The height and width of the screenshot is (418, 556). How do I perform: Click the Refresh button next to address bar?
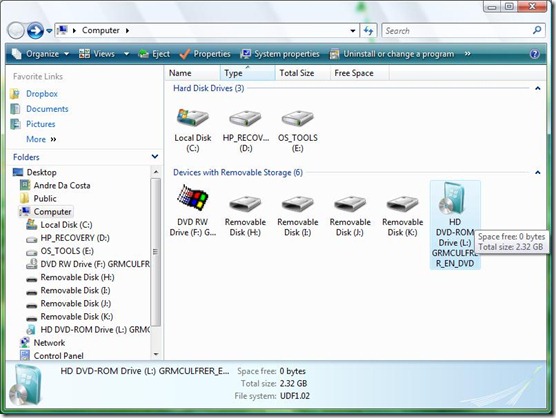[x=368, y=31]
